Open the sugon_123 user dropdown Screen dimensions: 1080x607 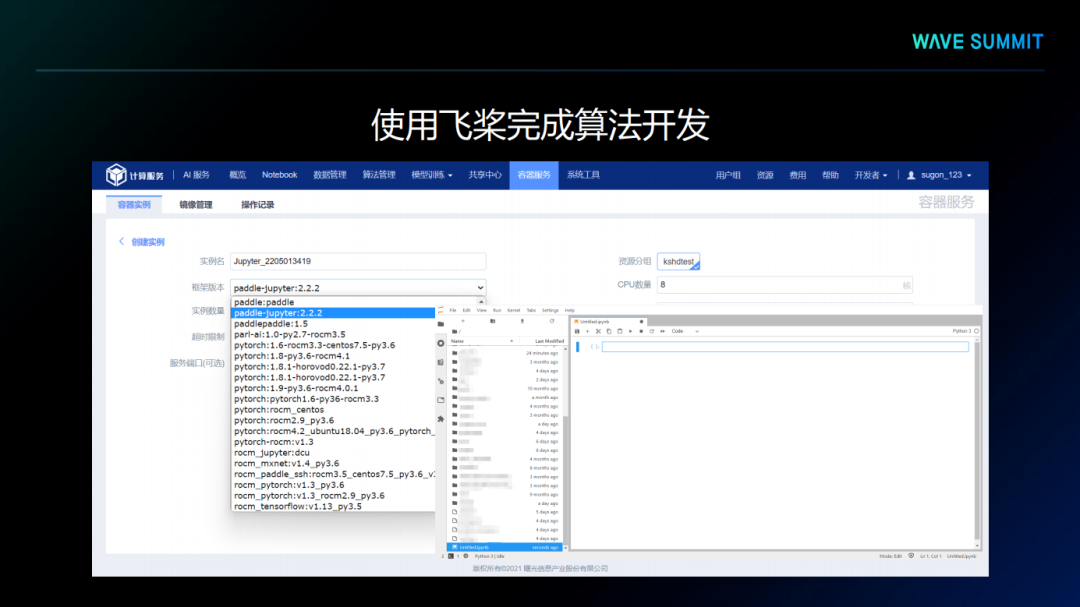(x=938, y=175)
